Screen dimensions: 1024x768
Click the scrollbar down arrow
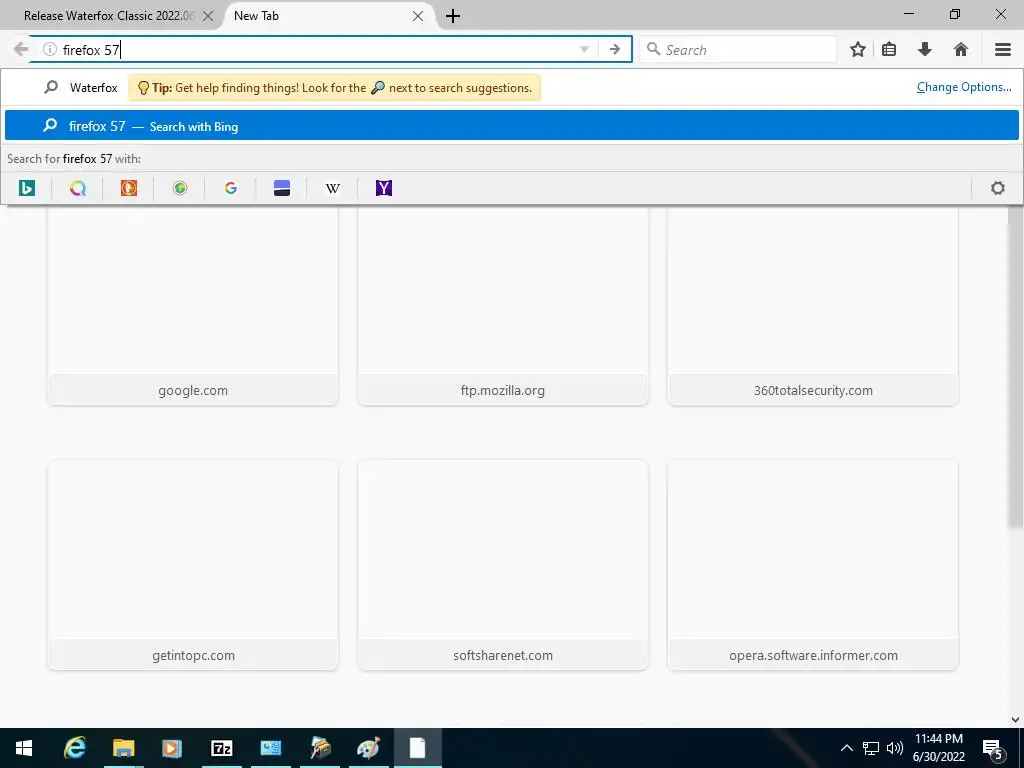pos(1016,720)
